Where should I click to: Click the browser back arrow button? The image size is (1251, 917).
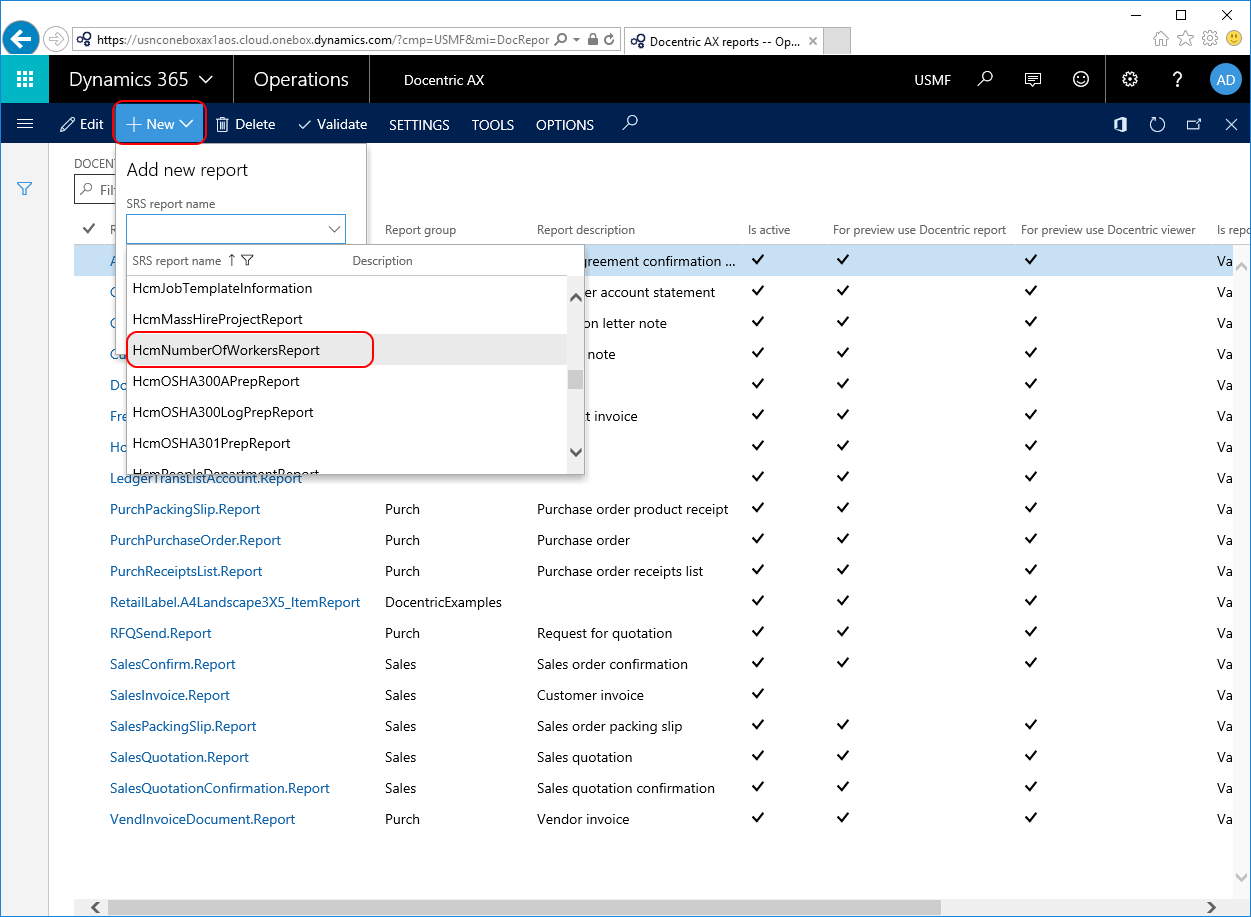(x=20, y=39)
